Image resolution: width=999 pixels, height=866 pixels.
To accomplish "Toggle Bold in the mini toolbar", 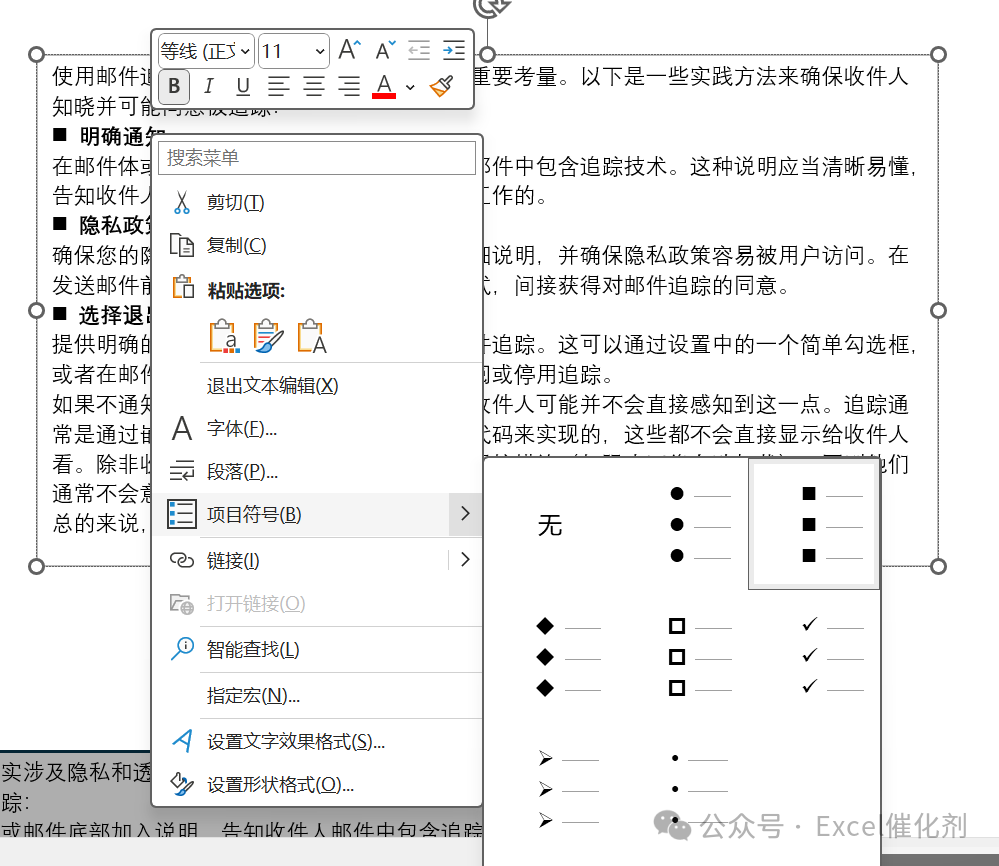I will pyautogui.click(x=174, y=86).
